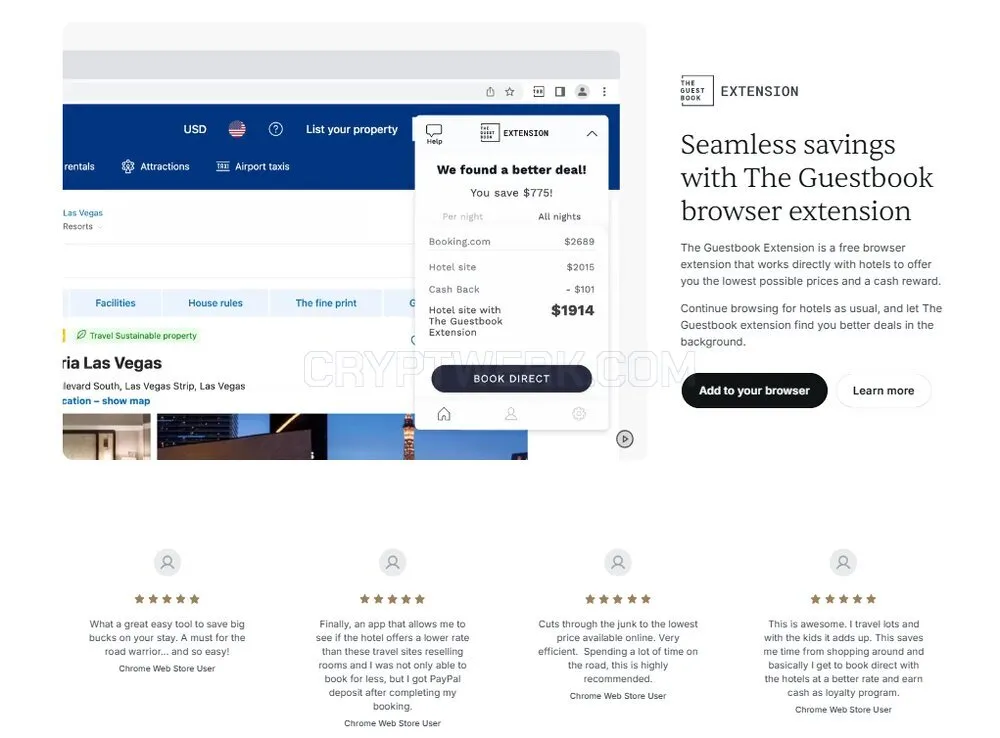The width and height of the screenshot is (1000, 738).
Task: Open the question mark help icon
Action: pos(276,129)
